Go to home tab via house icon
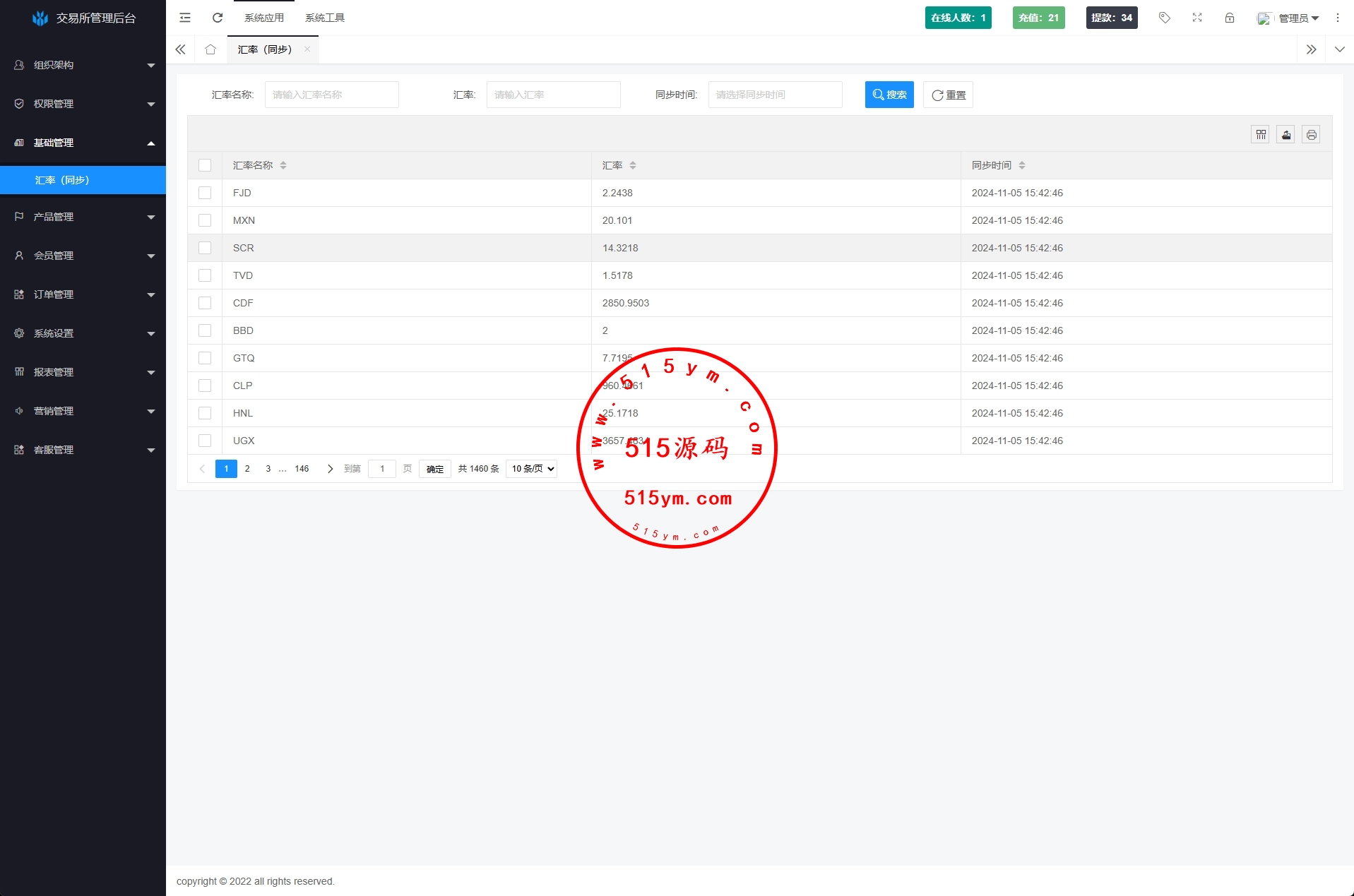This screenshot has height=896, width=1354. click(210, 49)
